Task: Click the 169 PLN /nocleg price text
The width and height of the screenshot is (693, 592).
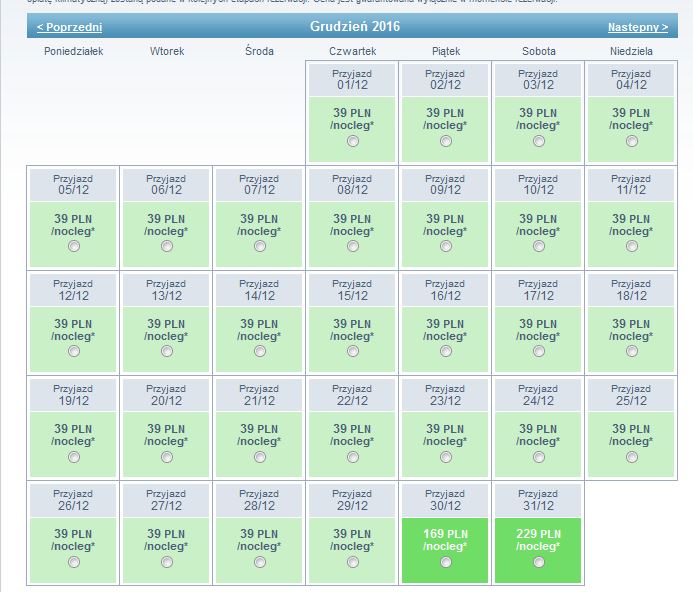Action: (446, 540)
